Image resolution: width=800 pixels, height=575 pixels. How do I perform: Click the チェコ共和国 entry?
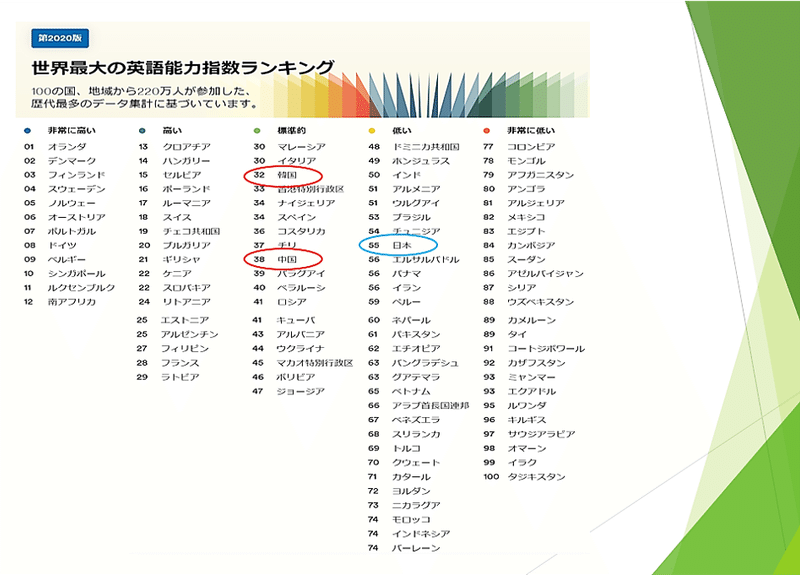pyautogui.click(x=191, y=231)
